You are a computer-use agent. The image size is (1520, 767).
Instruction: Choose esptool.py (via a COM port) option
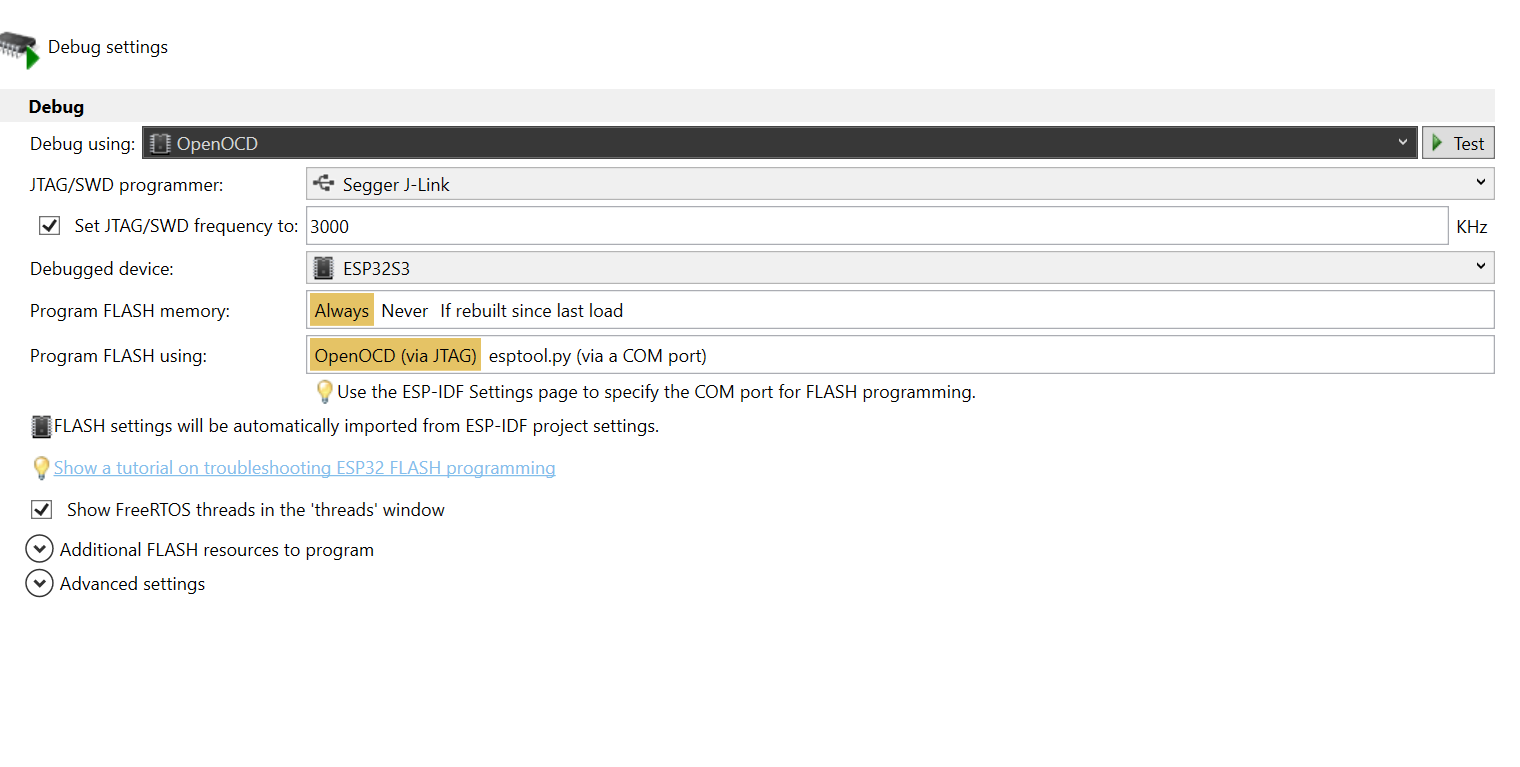tap(597, 355)
